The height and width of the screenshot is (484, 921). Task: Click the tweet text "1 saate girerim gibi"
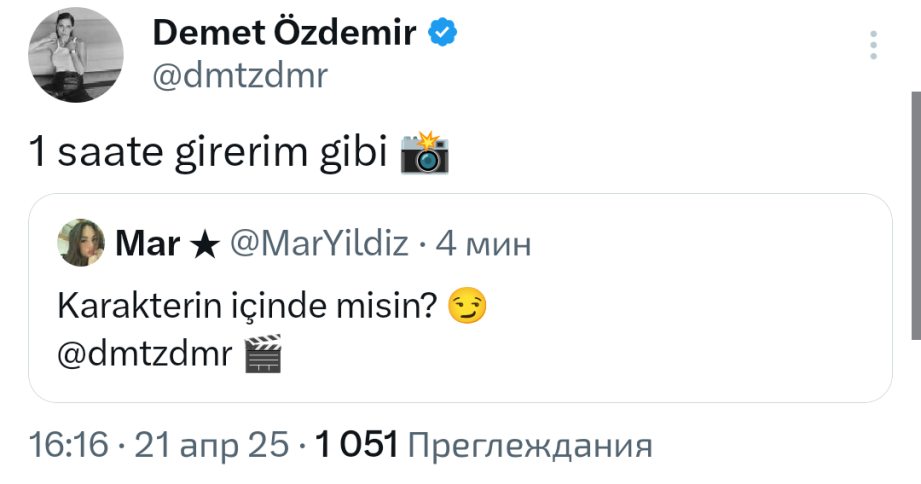205,154
